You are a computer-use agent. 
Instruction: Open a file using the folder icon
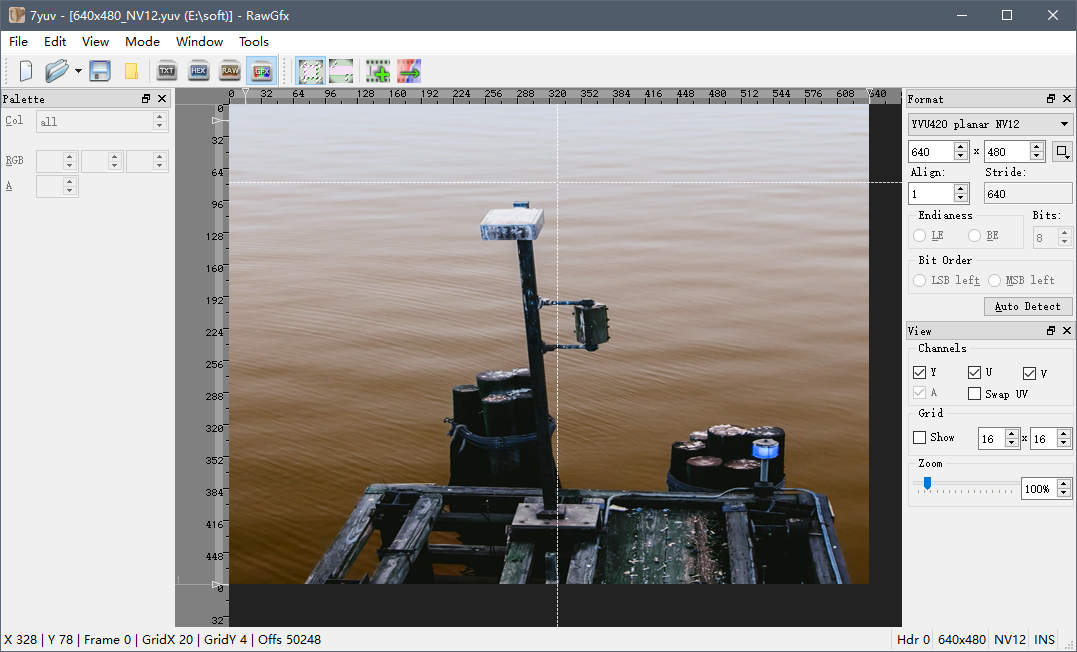point(55,70)
